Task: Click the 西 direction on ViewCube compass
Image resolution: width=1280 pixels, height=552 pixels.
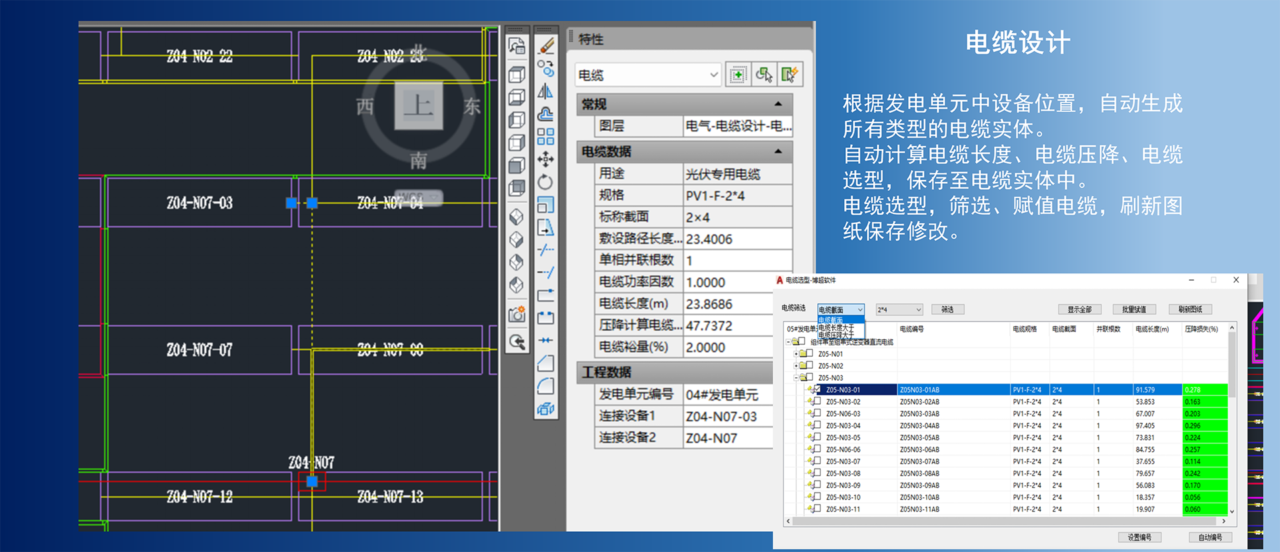Action: [x=365, y=107]
